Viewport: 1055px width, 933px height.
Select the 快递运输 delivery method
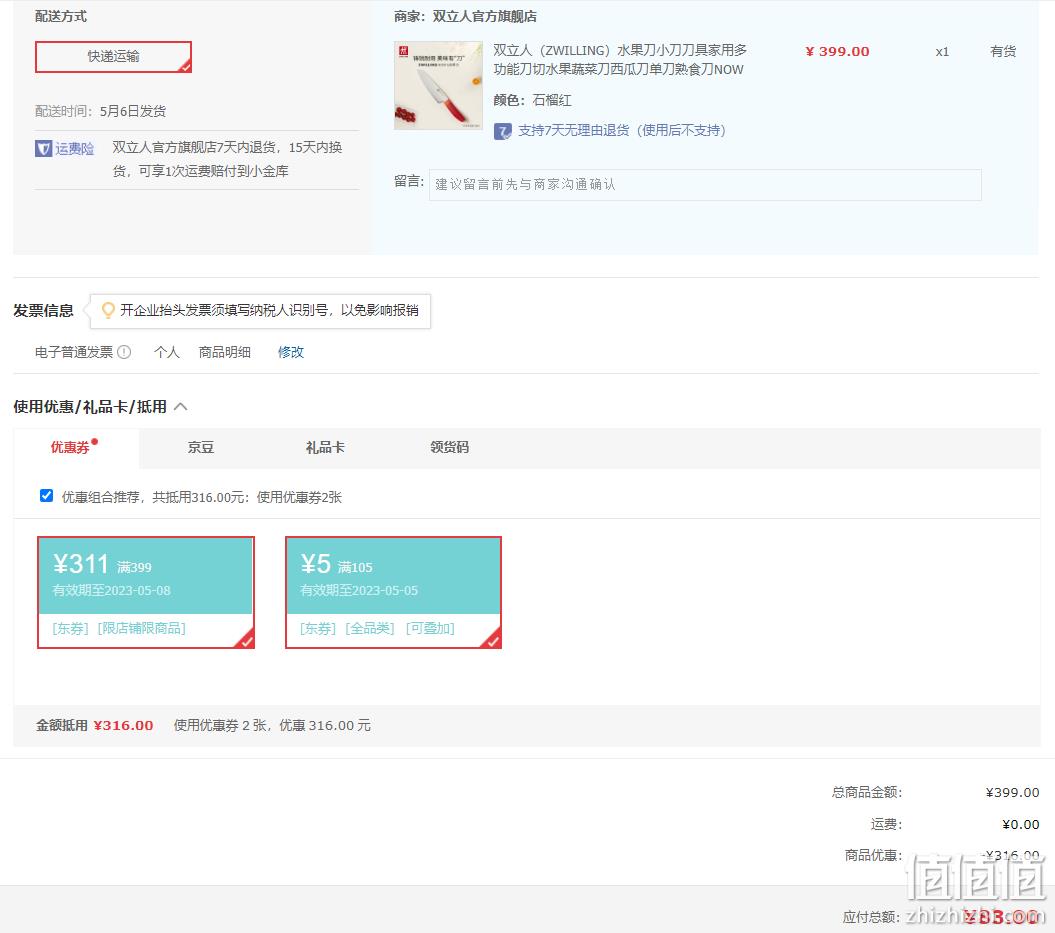[x=113, y=57]
